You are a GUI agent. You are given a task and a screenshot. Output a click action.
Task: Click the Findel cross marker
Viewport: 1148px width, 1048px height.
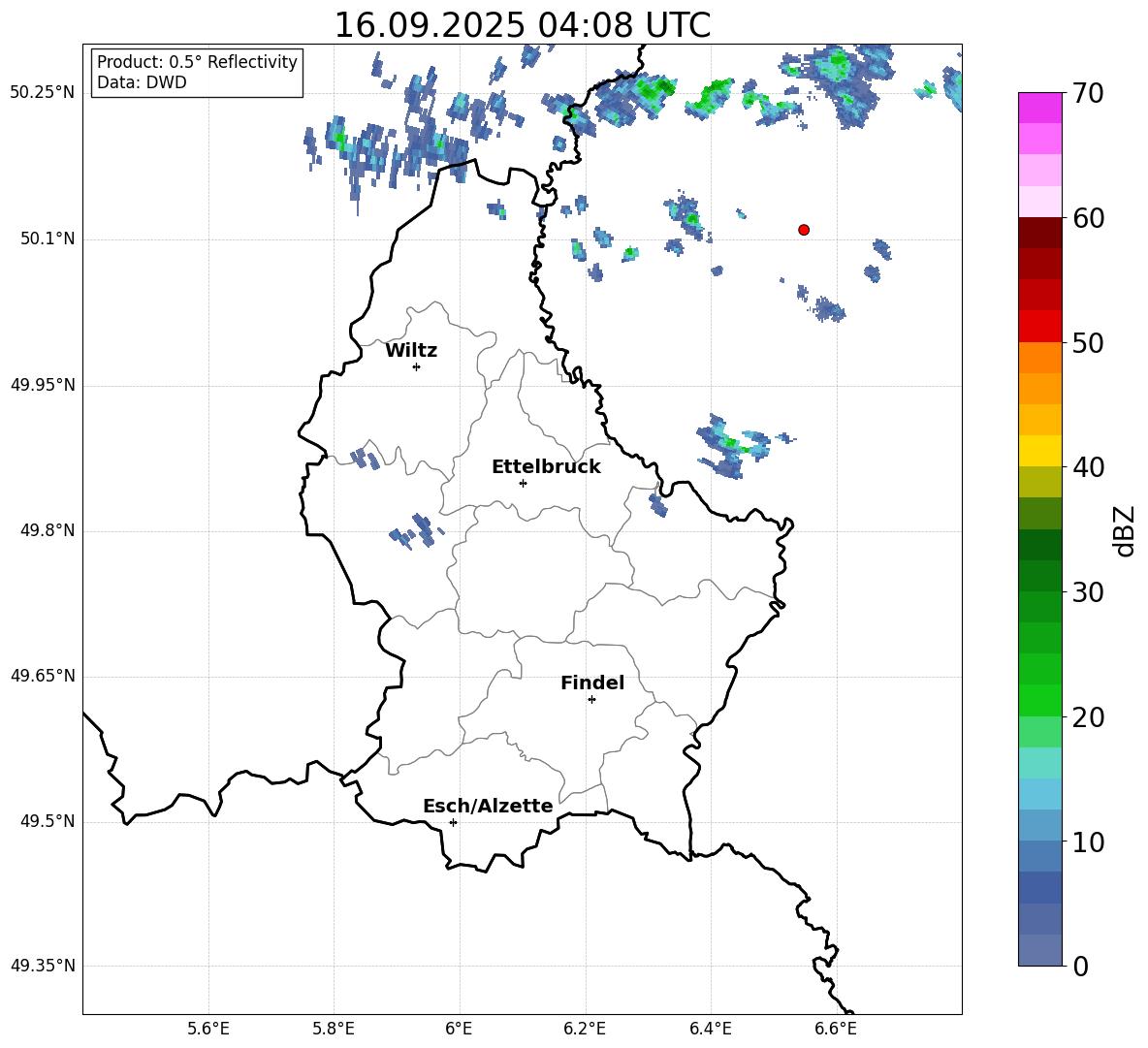[x=591, y=700]
